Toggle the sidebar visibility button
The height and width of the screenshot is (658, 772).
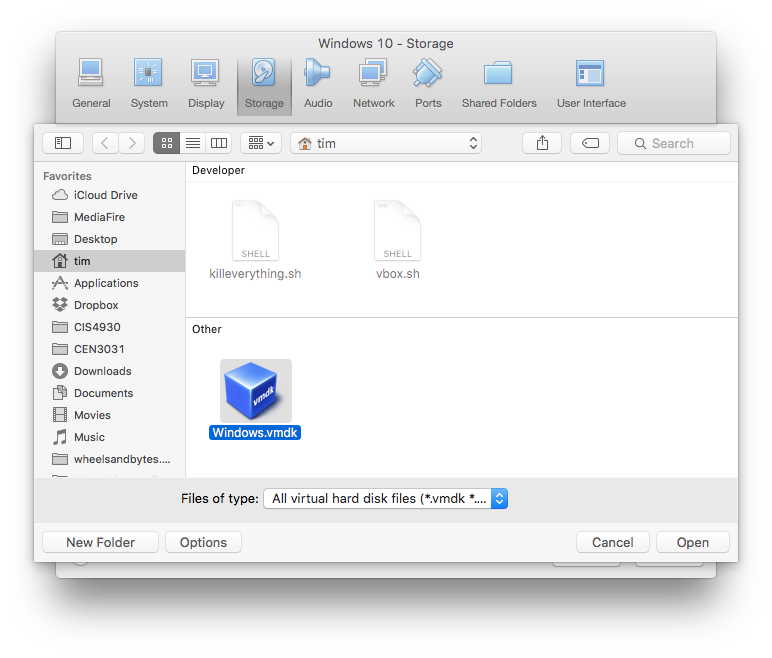click(63, 143)
